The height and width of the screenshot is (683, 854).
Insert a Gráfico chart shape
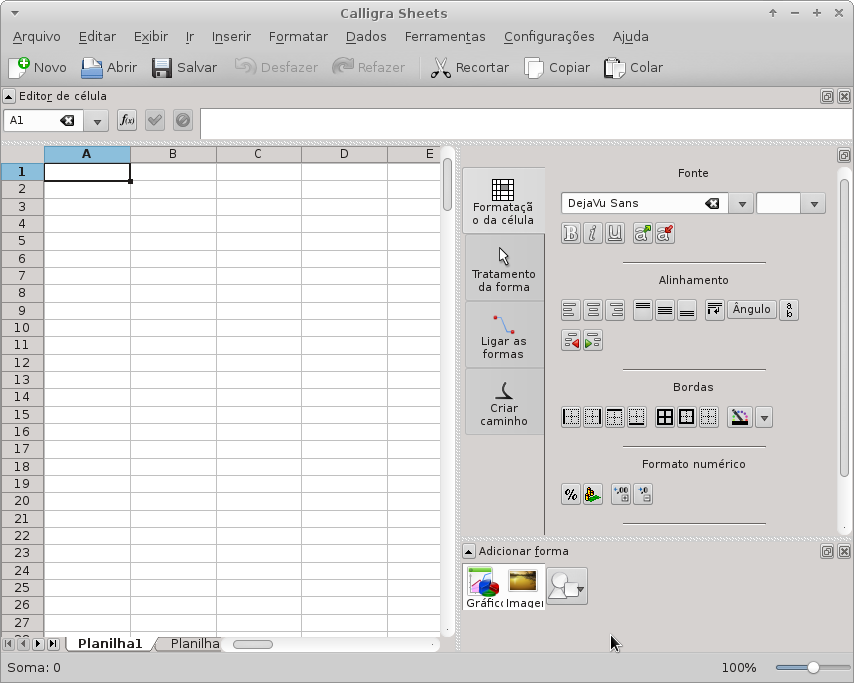pyautogui.click(x=484, y=587)
